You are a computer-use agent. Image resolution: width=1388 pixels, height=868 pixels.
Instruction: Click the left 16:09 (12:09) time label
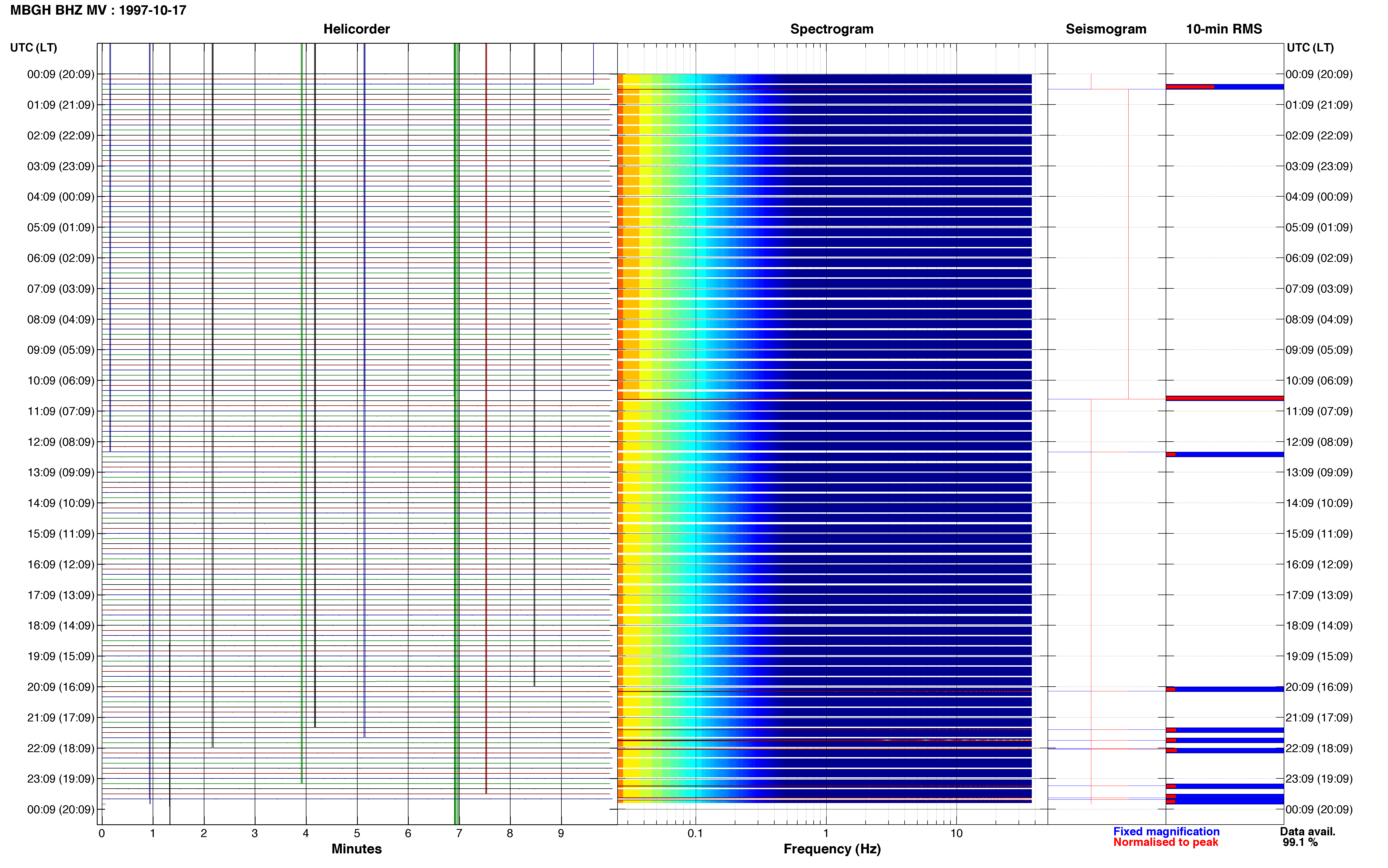[x=61, y=564]
